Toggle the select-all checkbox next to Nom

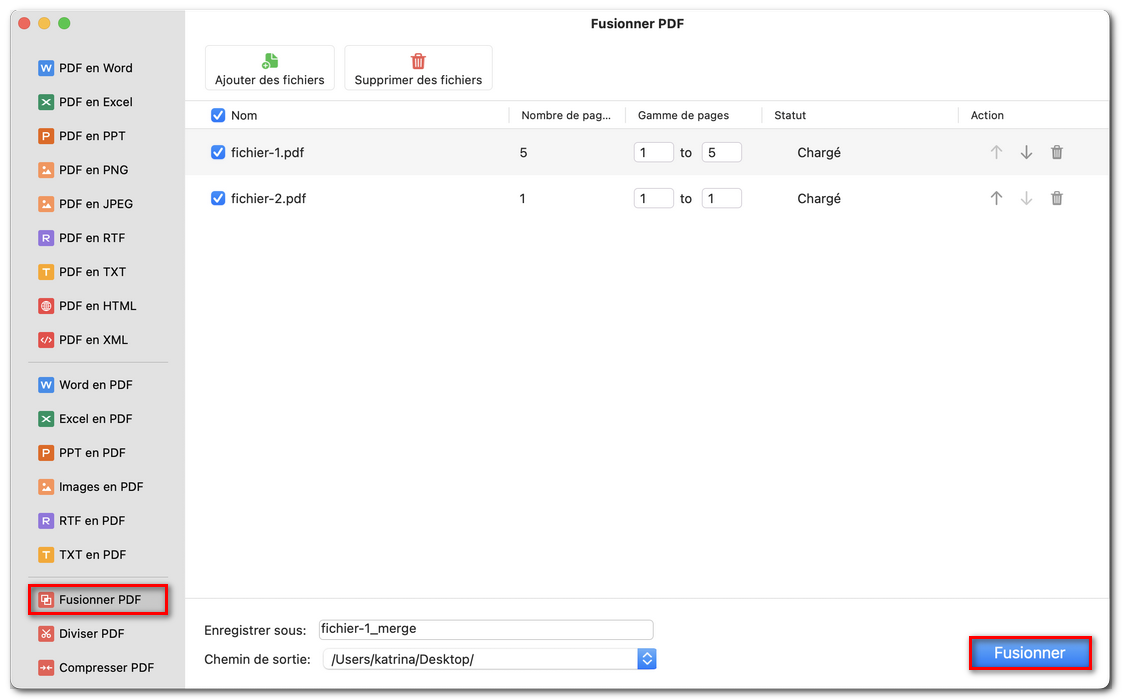tap(217, 115)
